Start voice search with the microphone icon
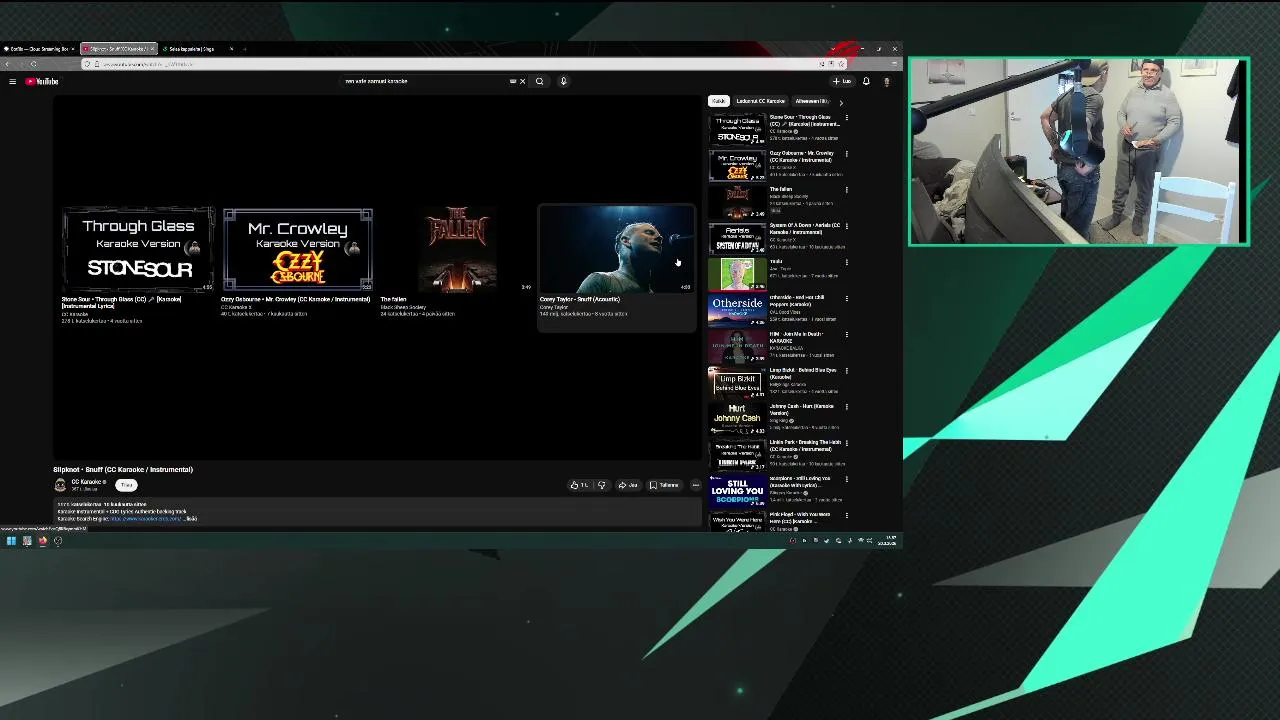The image size is (1280, 720). (x=563, y=81)
